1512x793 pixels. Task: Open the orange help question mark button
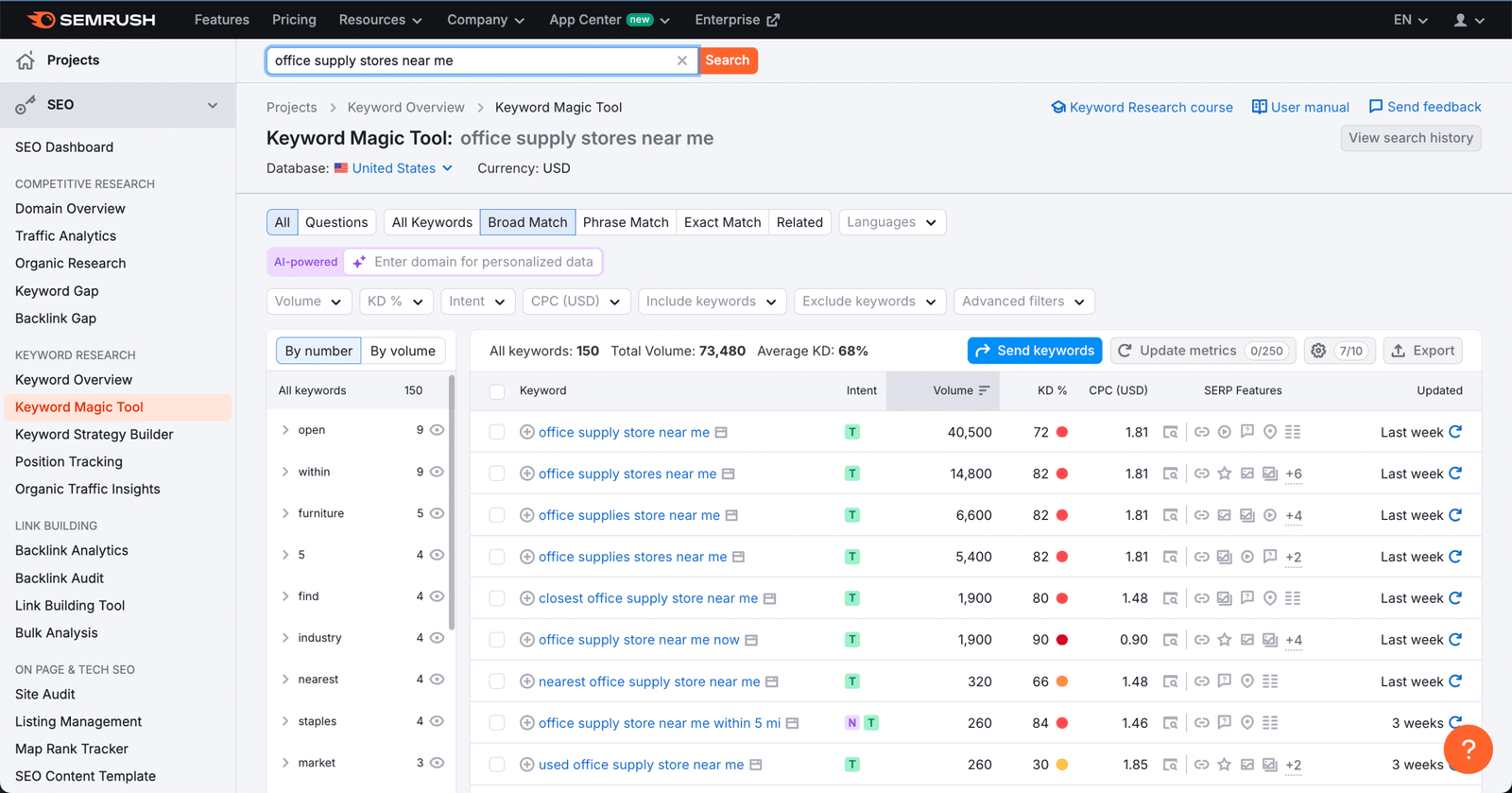click(x=1468, y=749)
